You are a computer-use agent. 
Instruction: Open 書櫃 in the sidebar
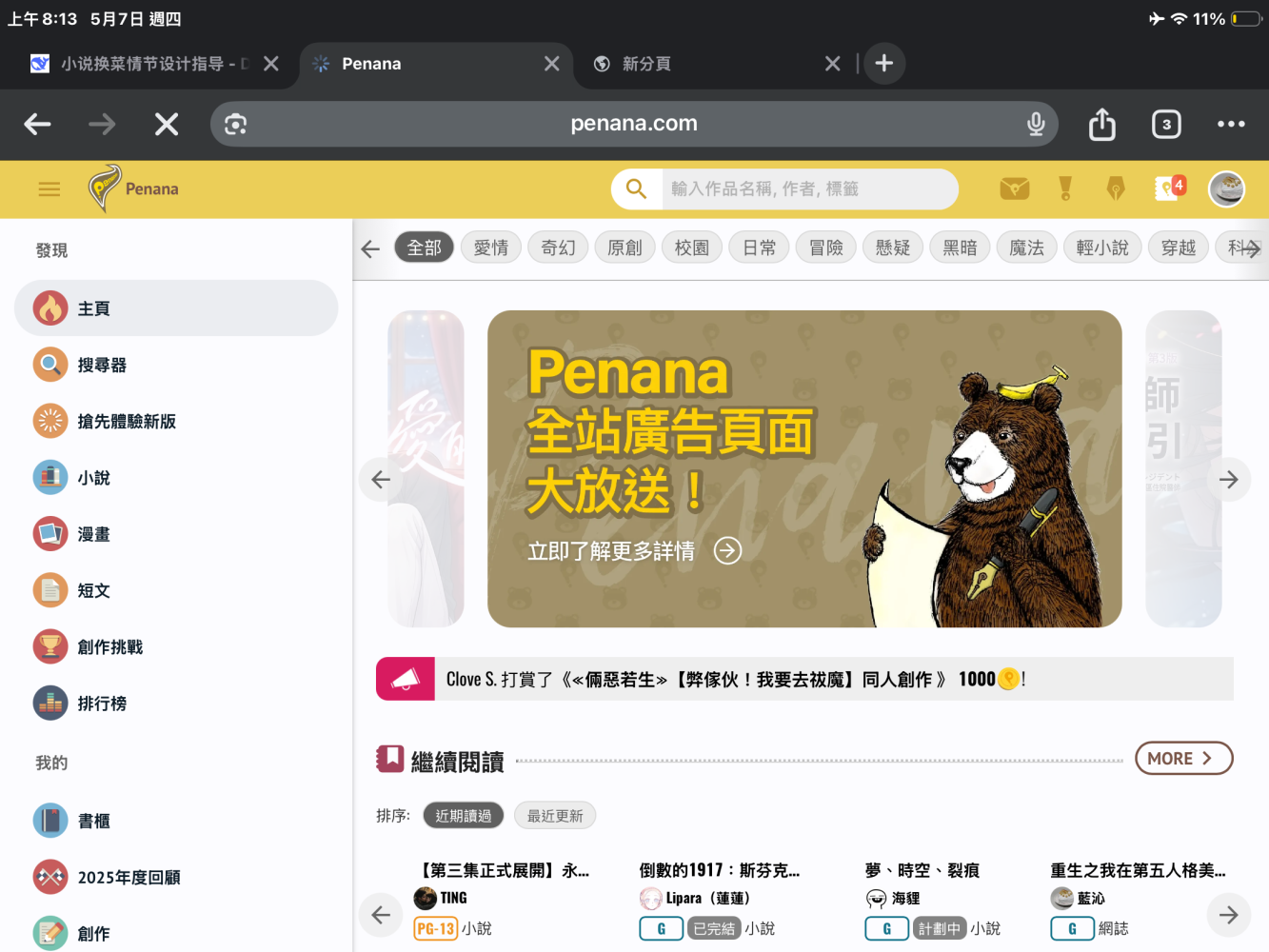point(176,821)
